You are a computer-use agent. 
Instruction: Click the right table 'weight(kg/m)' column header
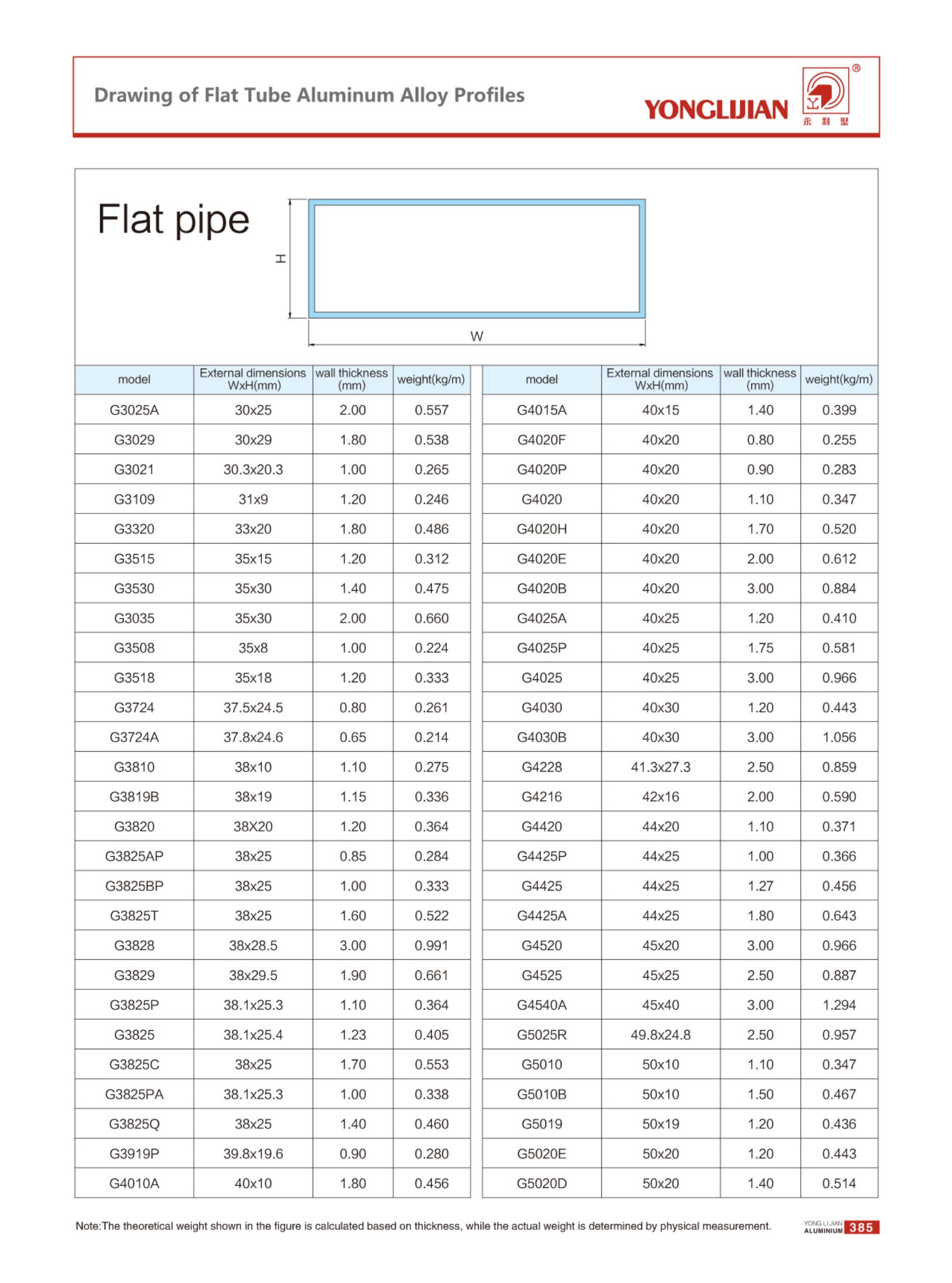click(838, 380)
